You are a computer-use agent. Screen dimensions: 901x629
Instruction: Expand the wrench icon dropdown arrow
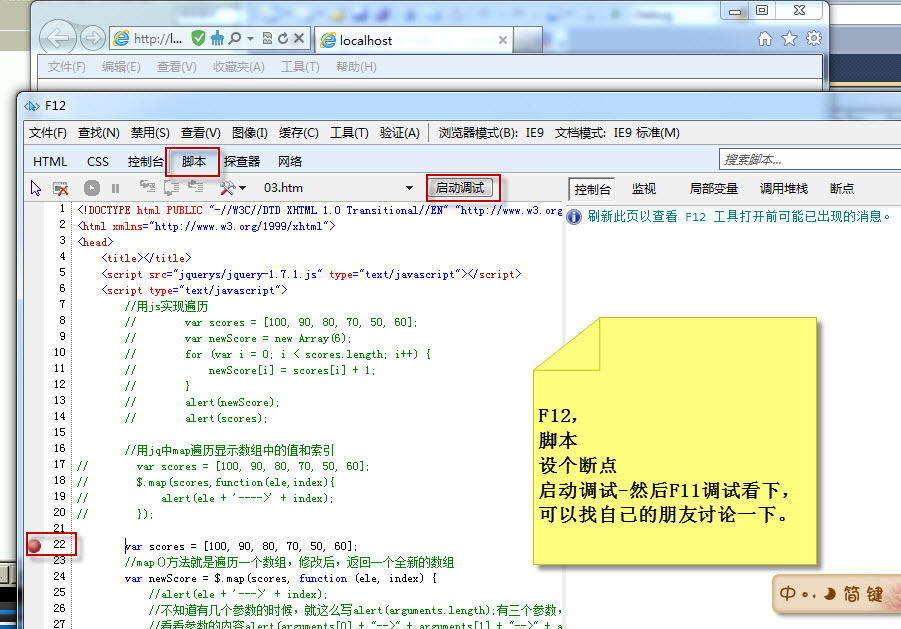243,187
